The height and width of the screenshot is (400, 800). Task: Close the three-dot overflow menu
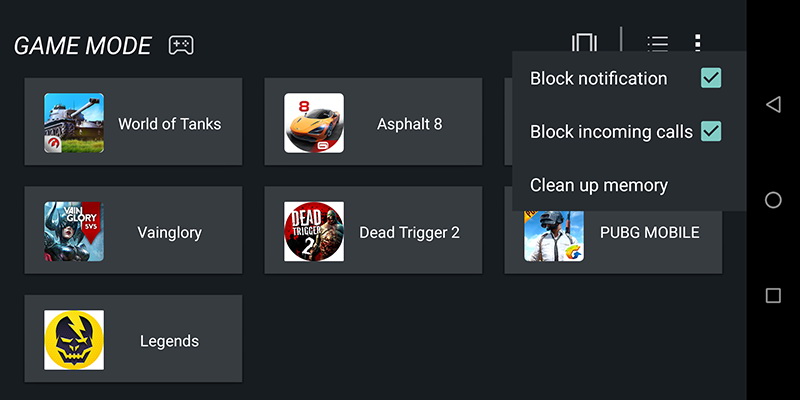697,43
